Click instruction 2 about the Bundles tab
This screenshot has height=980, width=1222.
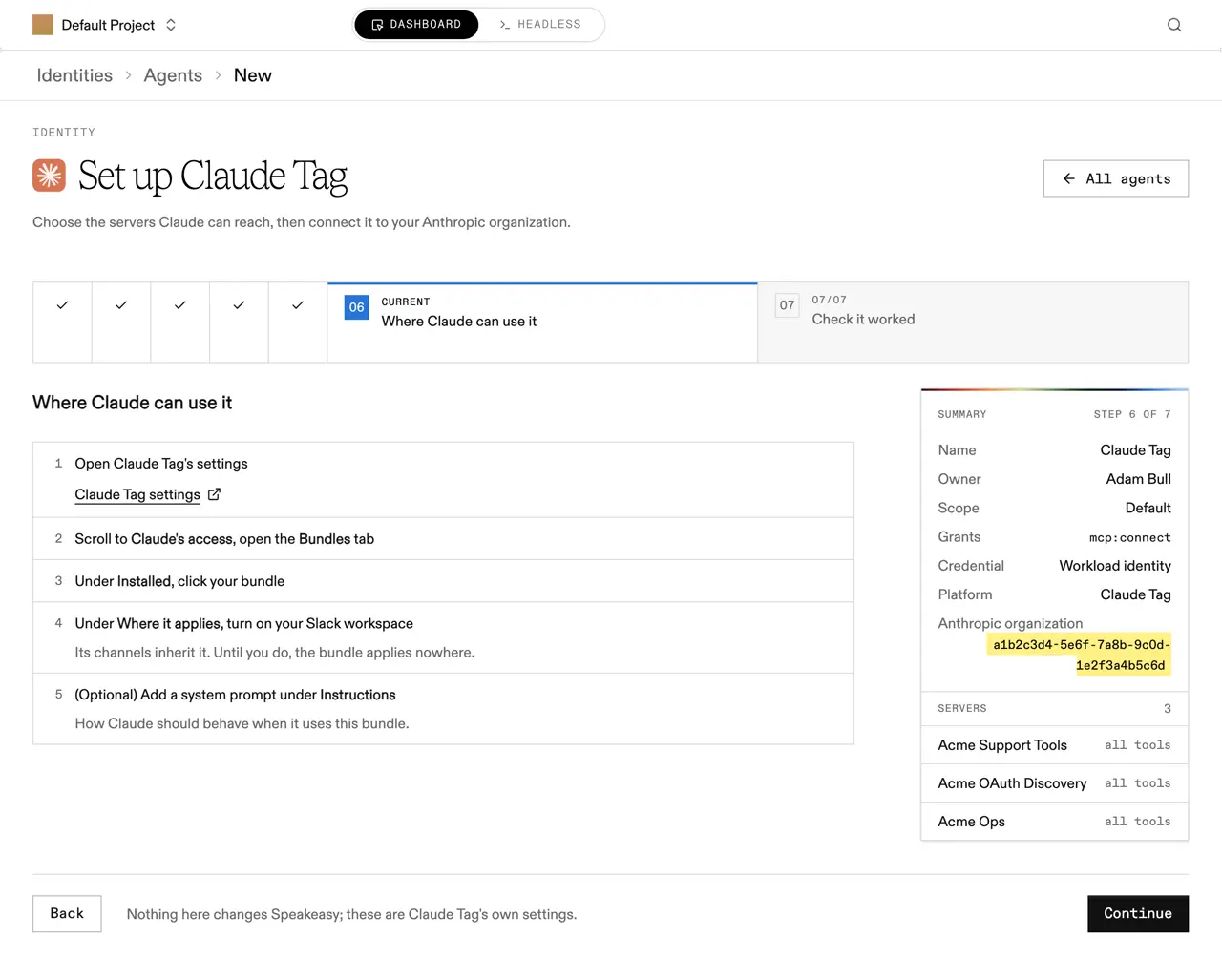tap(443, 539)
